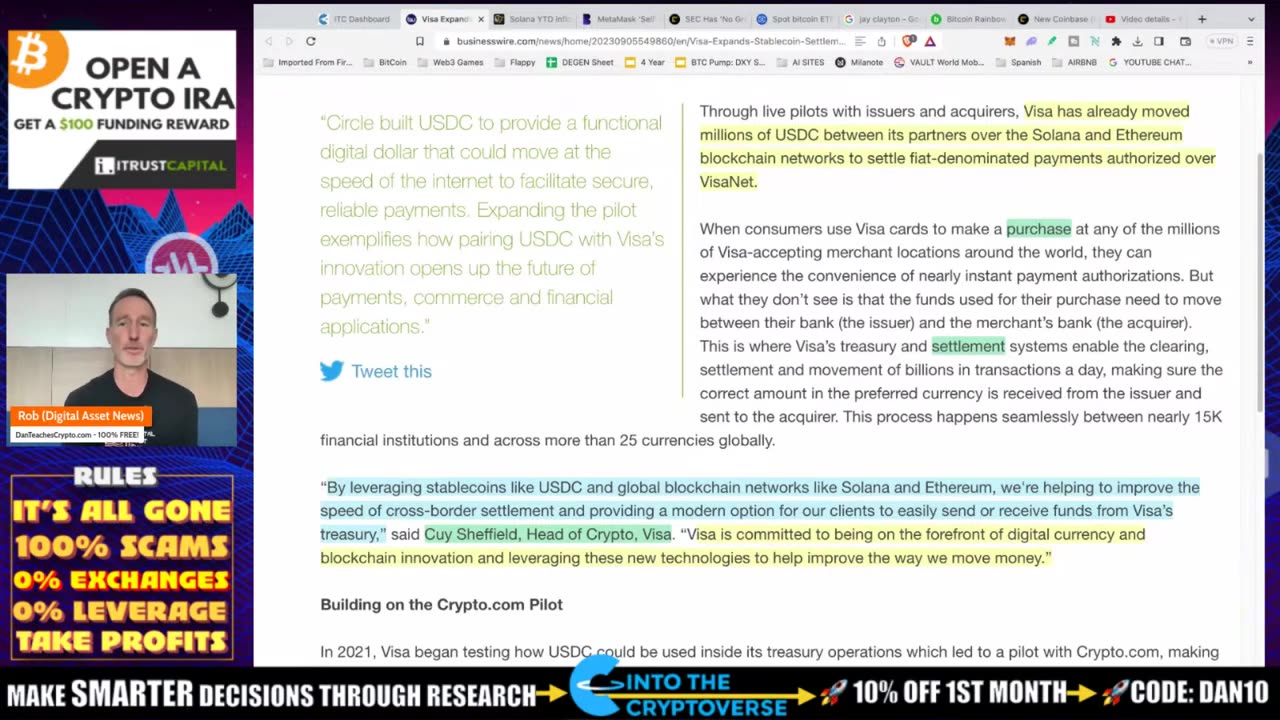Switch to the Bitcoin Rainbow tab
Image resolution: width=1280 pixels, height=720 pixels.
968,19
